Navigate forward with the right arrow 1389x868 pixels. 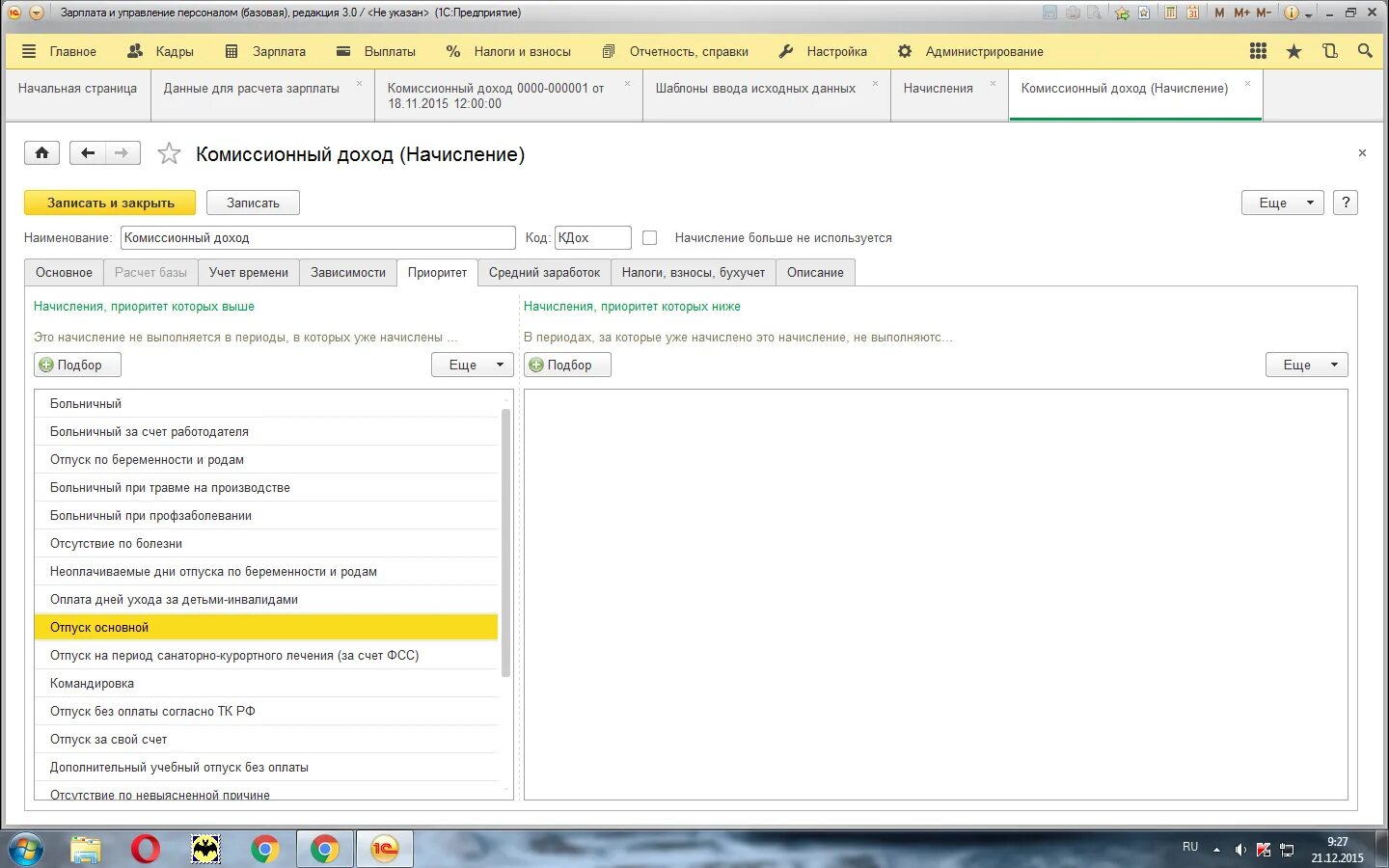click(x=122, y=152)
